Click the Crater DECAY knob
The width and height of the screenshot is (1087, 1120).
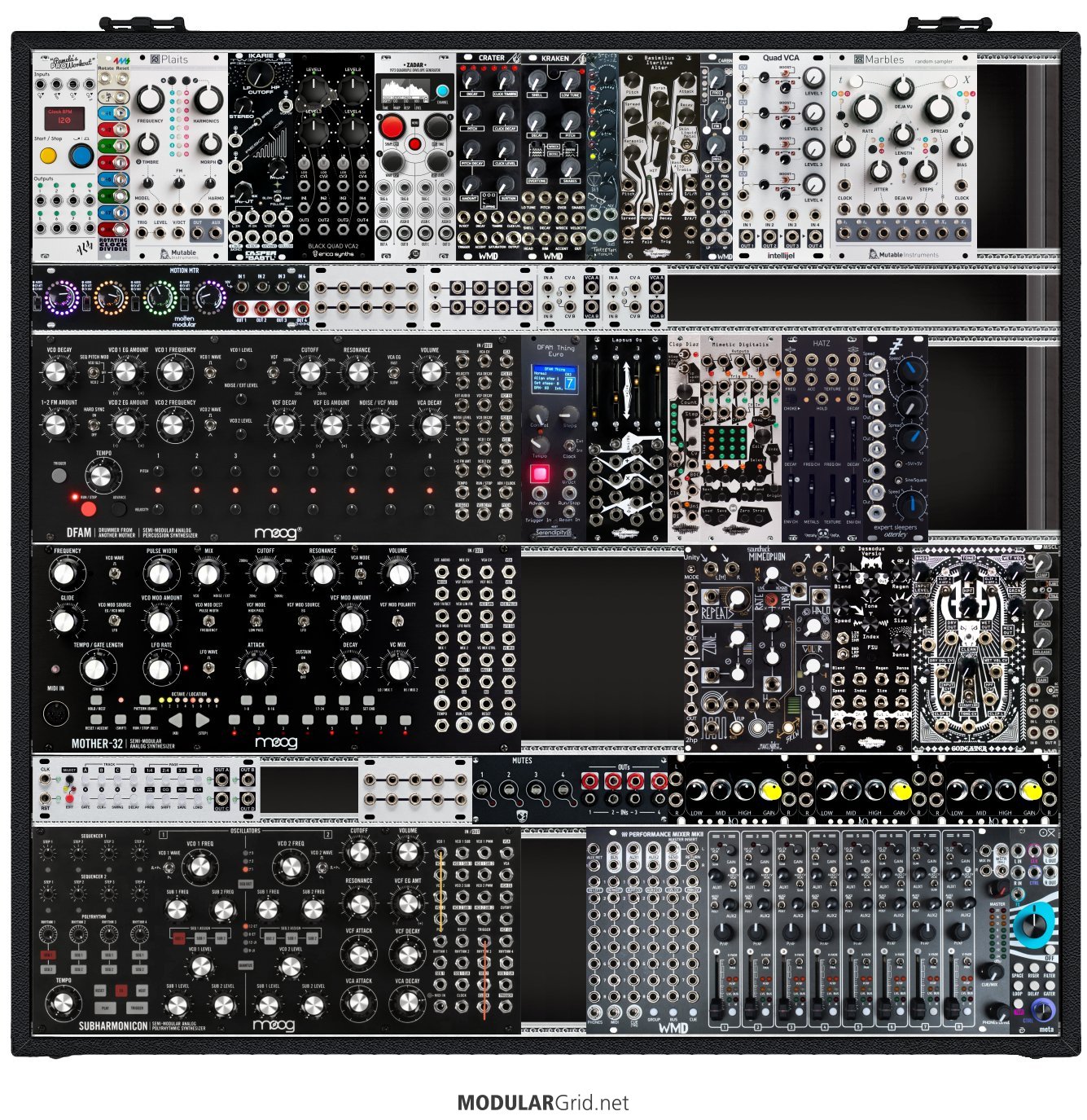(x=471, y=81)
